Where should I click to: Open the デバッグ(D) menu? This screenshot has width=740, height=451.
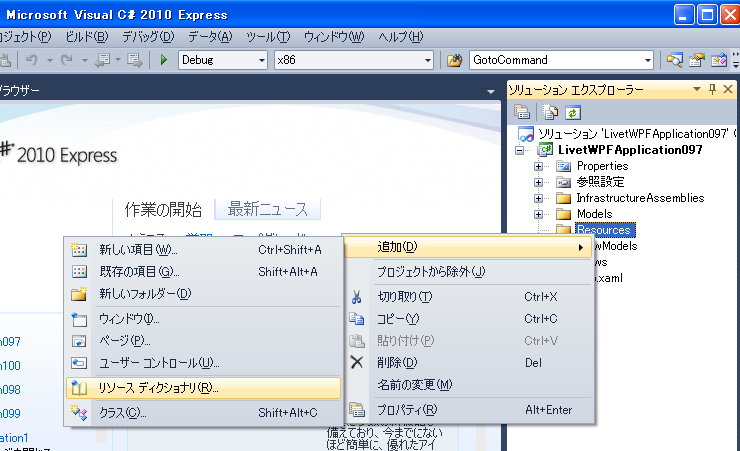tap(148, 36)
